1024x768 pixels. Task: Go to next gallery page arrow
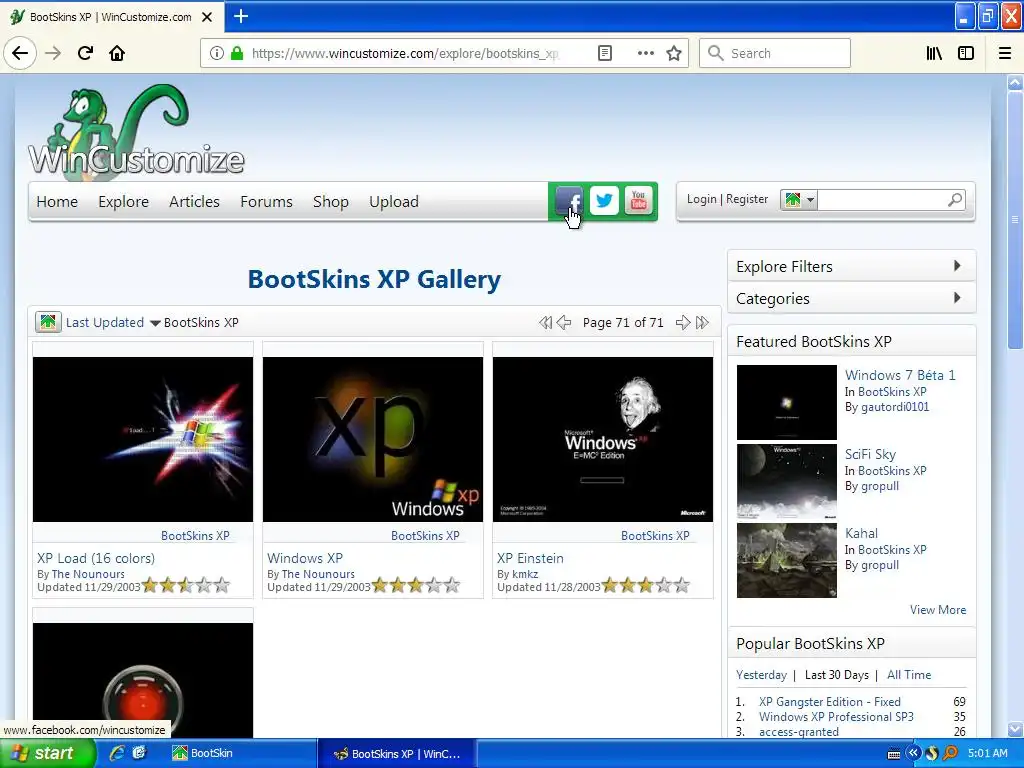(682, 323)
